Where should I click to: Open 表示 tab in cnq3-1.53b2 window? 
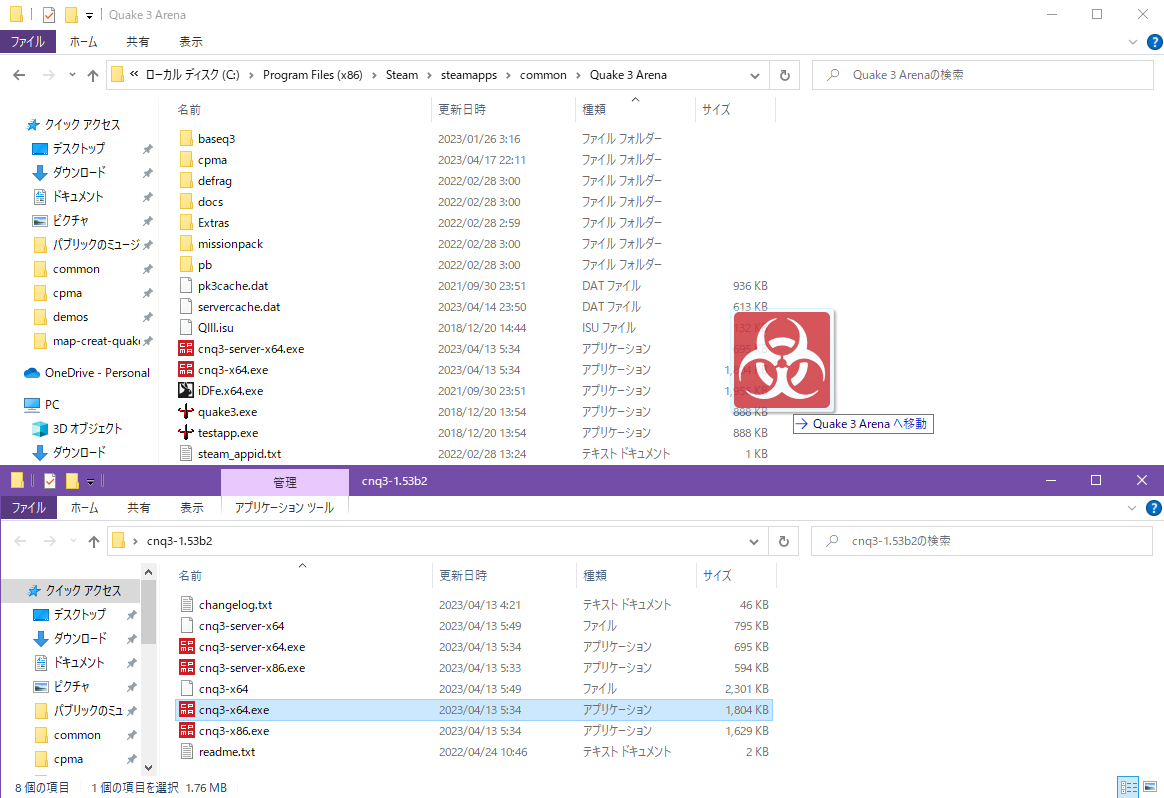click(192, 508)
